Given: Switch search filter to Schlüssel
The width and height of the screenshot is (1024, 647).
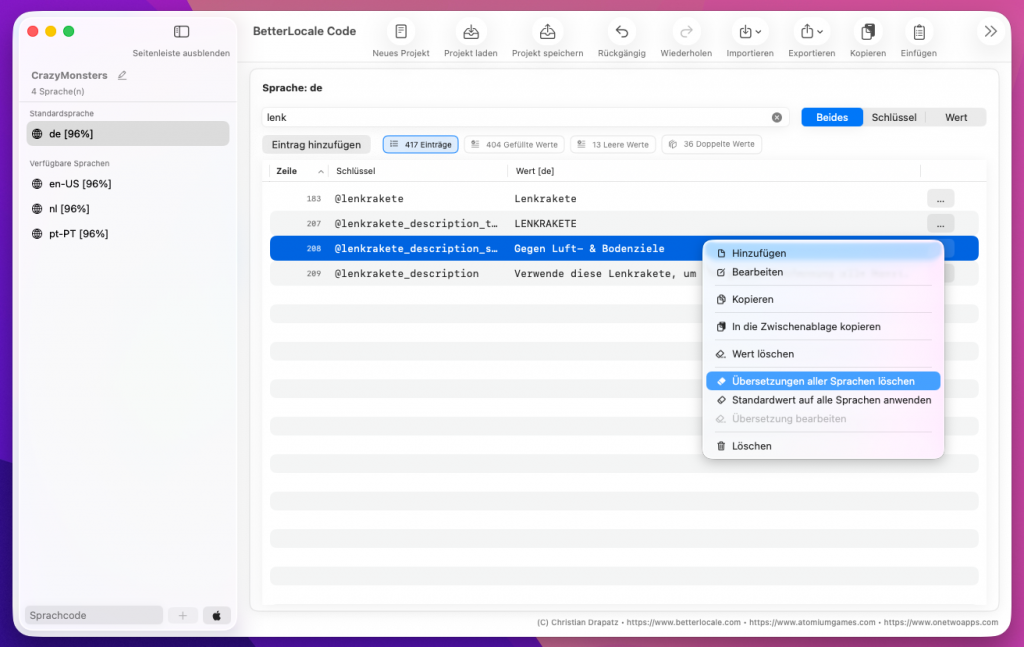Looking at the screenshot, I should [893, 117].
